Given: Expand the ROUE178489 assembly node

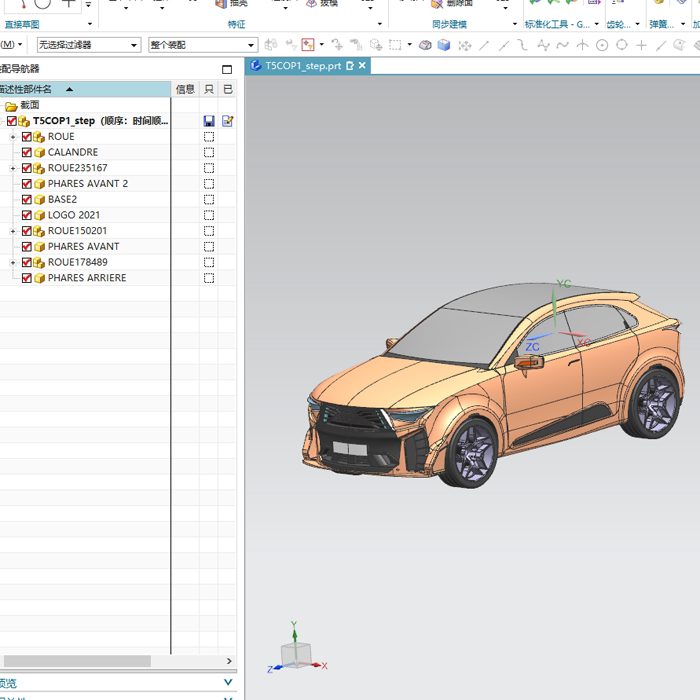Looking at the screenshot, I should [x=13, y=262].
